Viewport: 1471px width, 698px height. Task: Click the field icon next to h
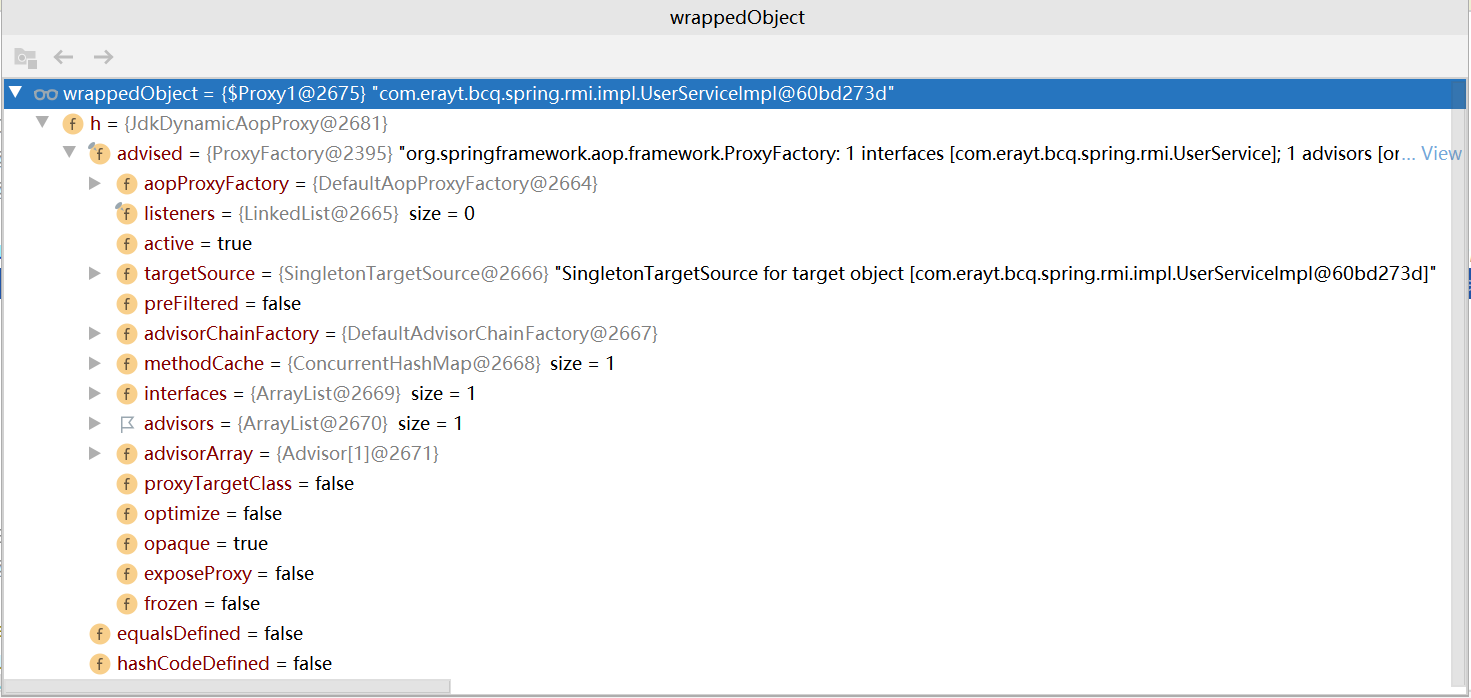[73, 124]
